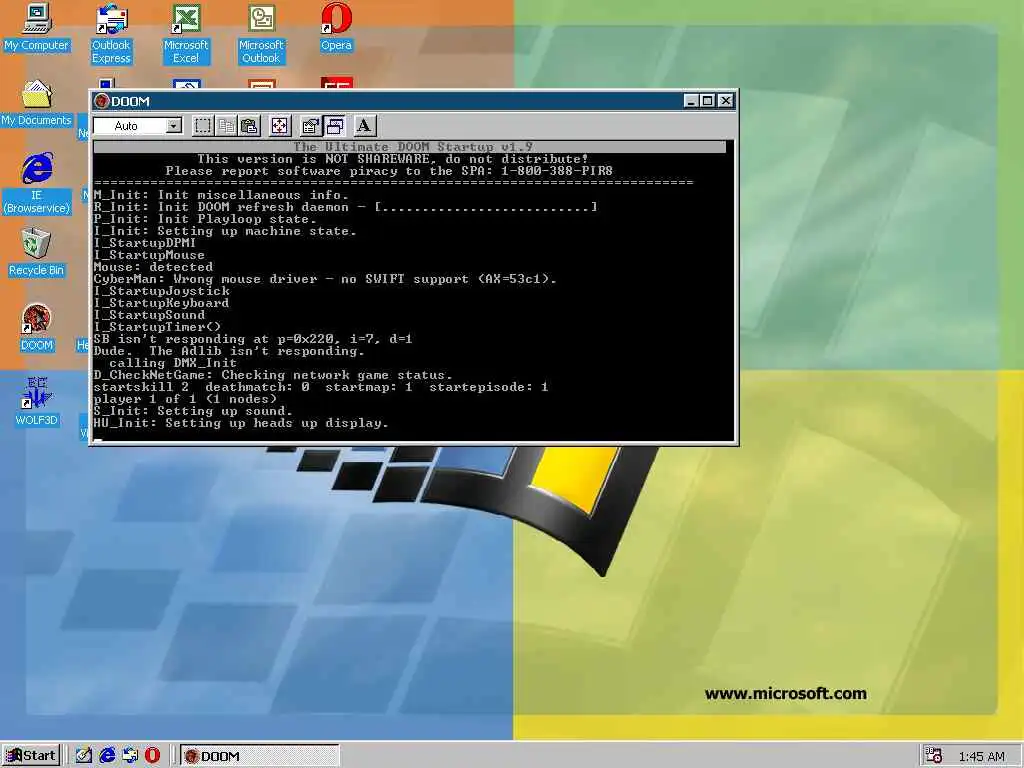Image resolution: width=1024 pixels, height=768 pixels.
Task: Click the Mark selection tool in DOOM toolbar
Action: pos(203,125)
